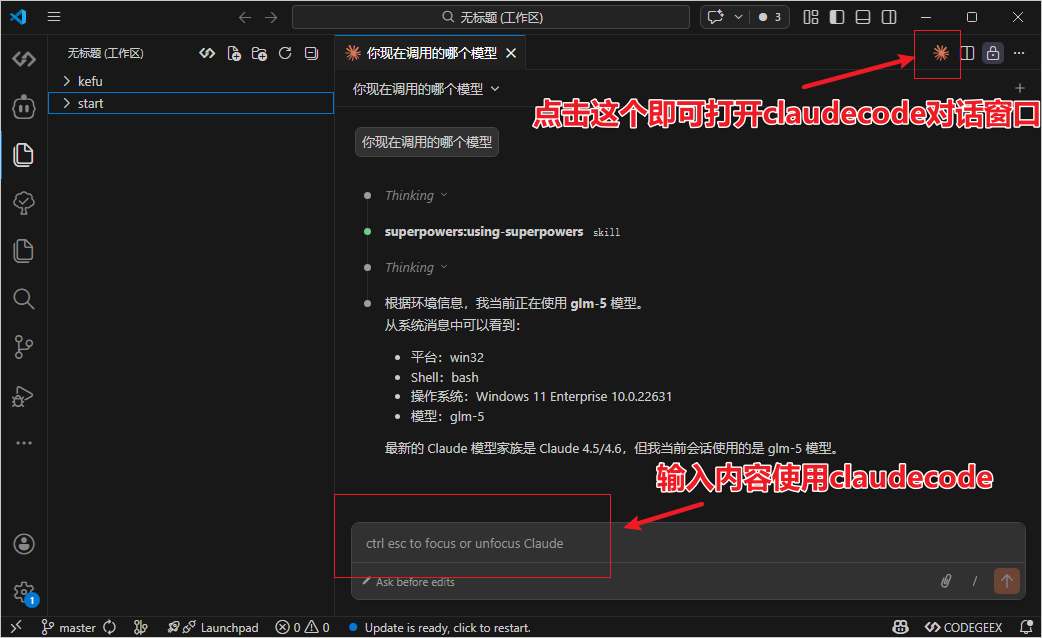Click the user message bubble 你现在调用的哪个模型
The image size is (1042, 638).
click(427, 142)
